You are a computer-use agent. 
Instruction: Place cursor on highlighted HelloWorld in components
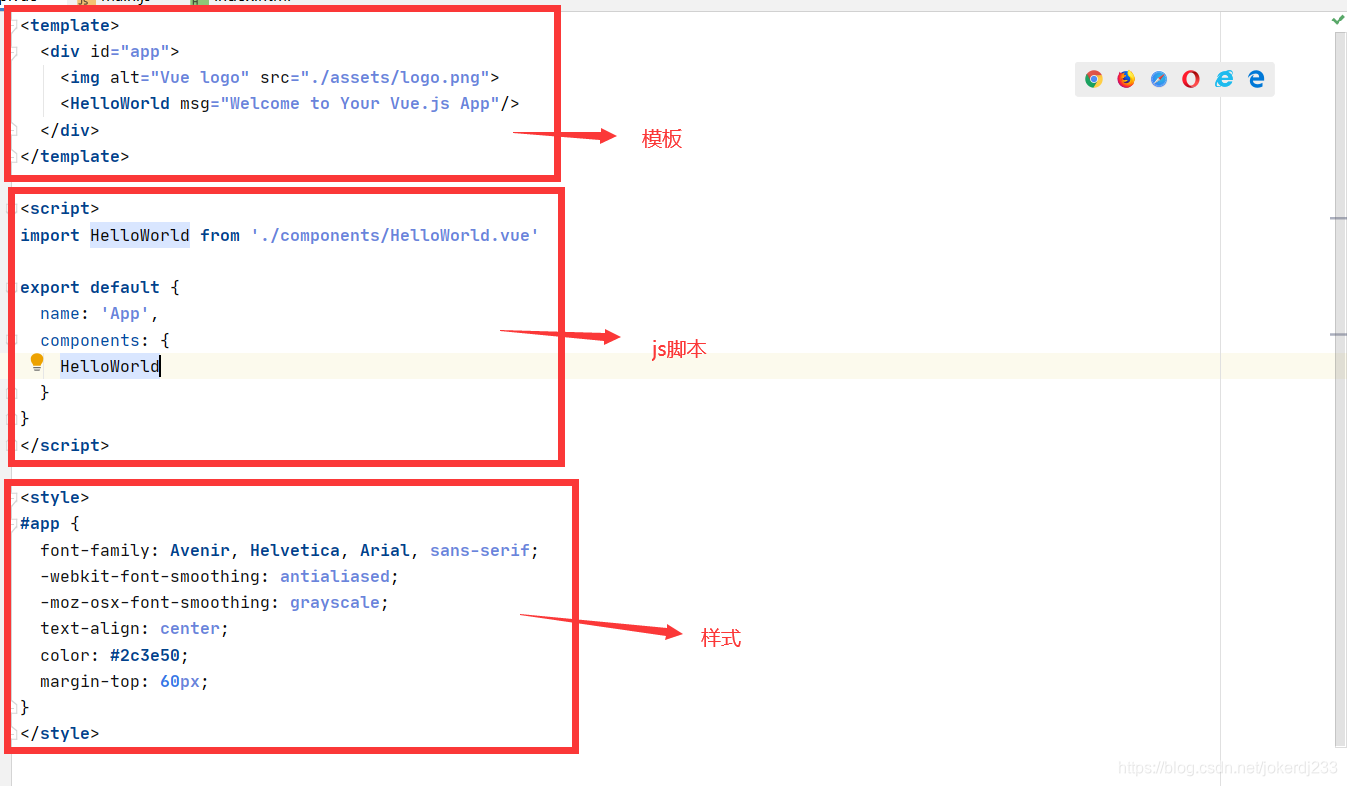pos(110,366)
